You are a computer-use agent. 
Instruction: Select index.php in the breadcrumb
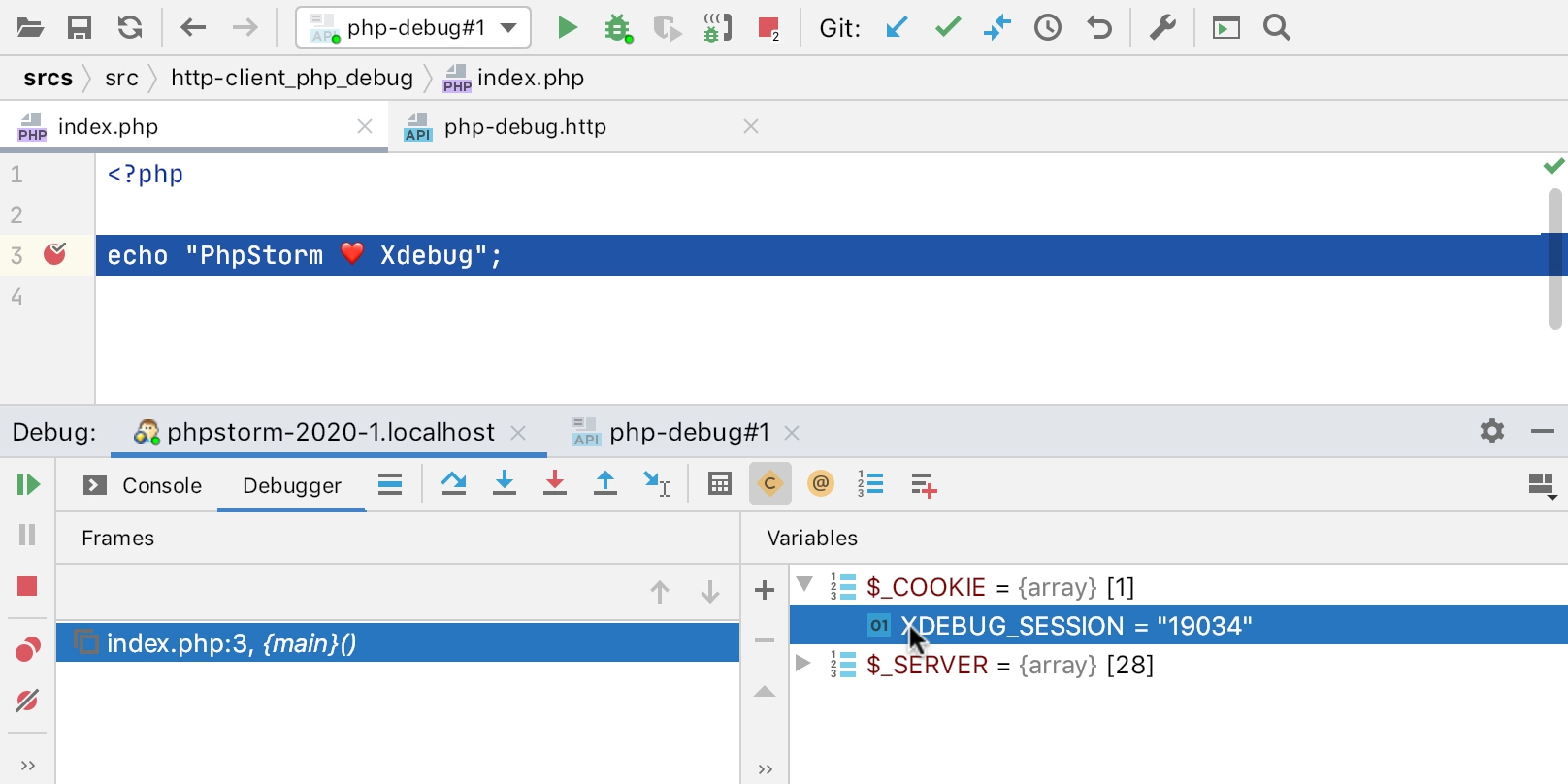coord(514,78)
